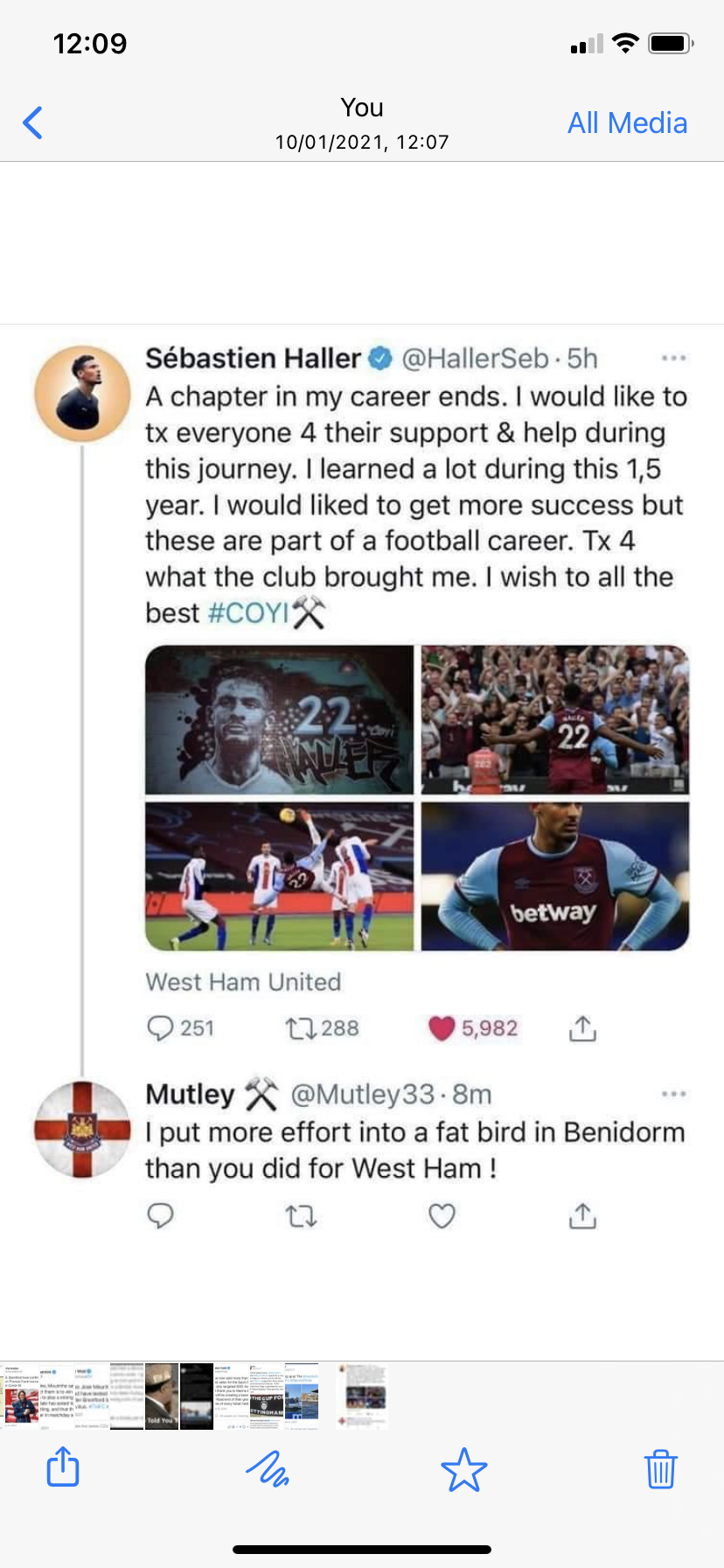Tap the share icon in bottom toolbar

coord(62,1467)
